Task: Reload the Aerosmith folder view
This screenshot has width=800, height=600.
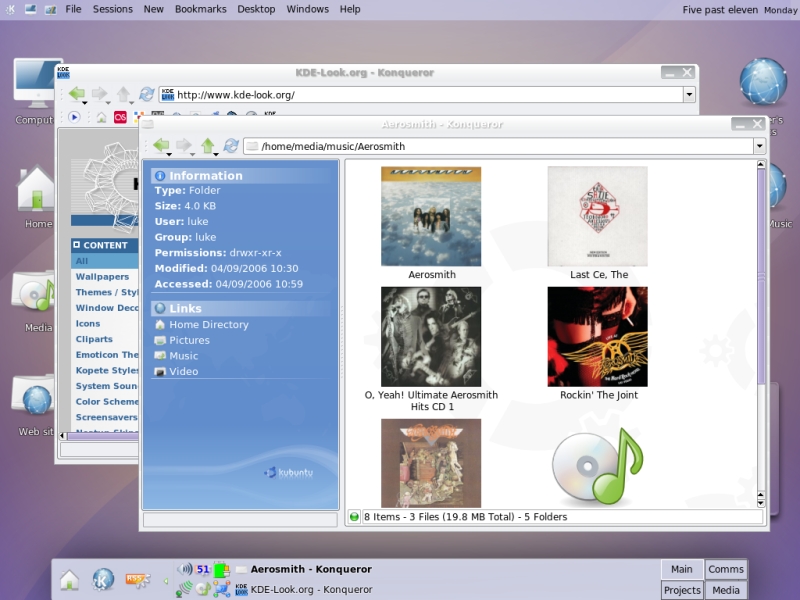Action: coord(231,146)
